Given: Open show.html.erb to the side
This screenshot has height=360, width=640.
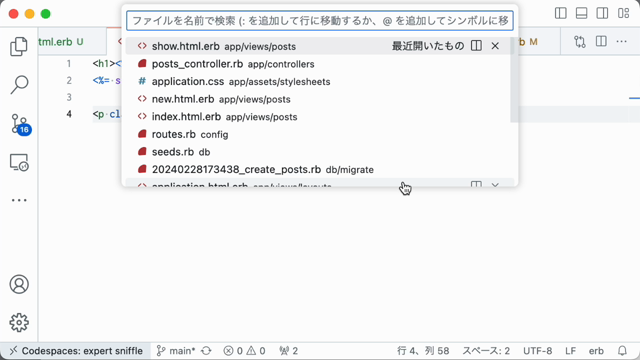Looking at the screenshot, I should click(x=476, y=46).
